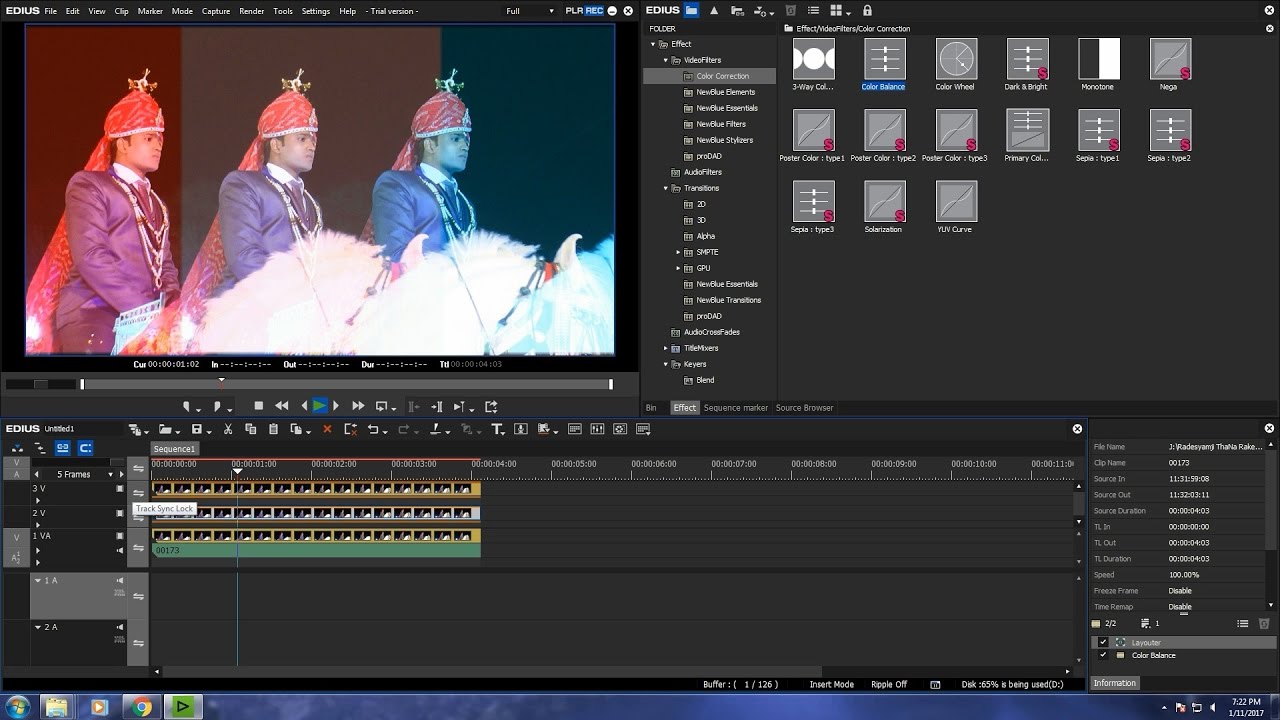Choose the Solarization effect
This screenshot has height=720, width=1280.
884,201
